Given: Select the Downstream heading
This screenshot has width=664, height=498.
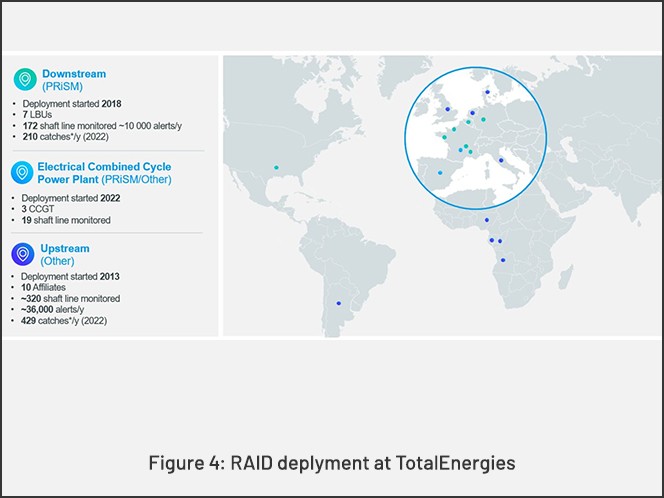Looking at the screenshot, I should (74, 74).
